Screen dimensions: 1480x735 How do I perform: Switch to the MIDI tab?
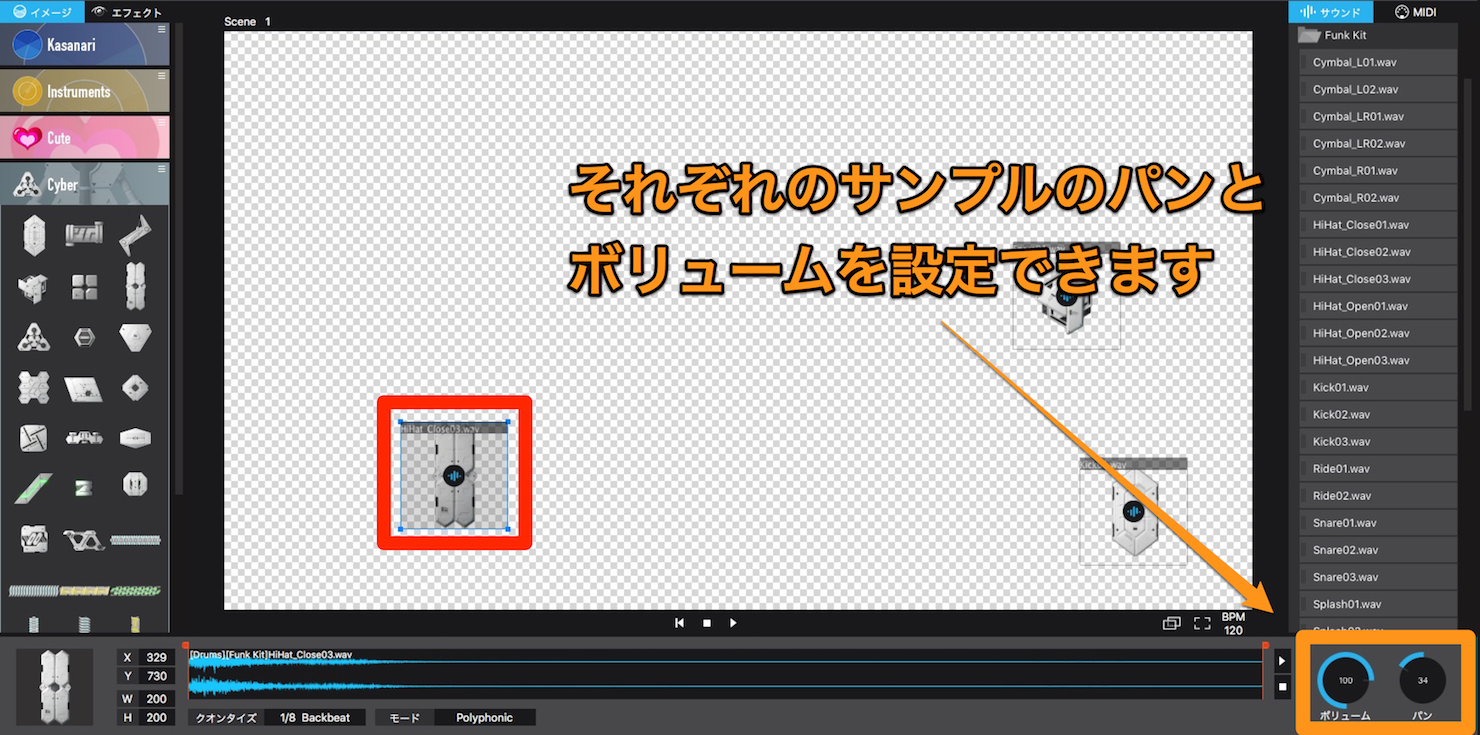pos(1416,12)
